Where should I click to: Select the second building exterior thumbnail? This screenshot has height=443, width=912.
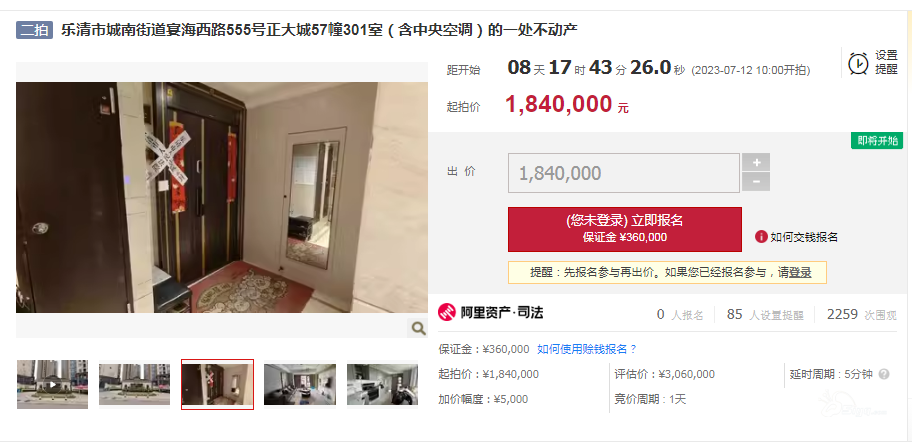coord(134,384)
